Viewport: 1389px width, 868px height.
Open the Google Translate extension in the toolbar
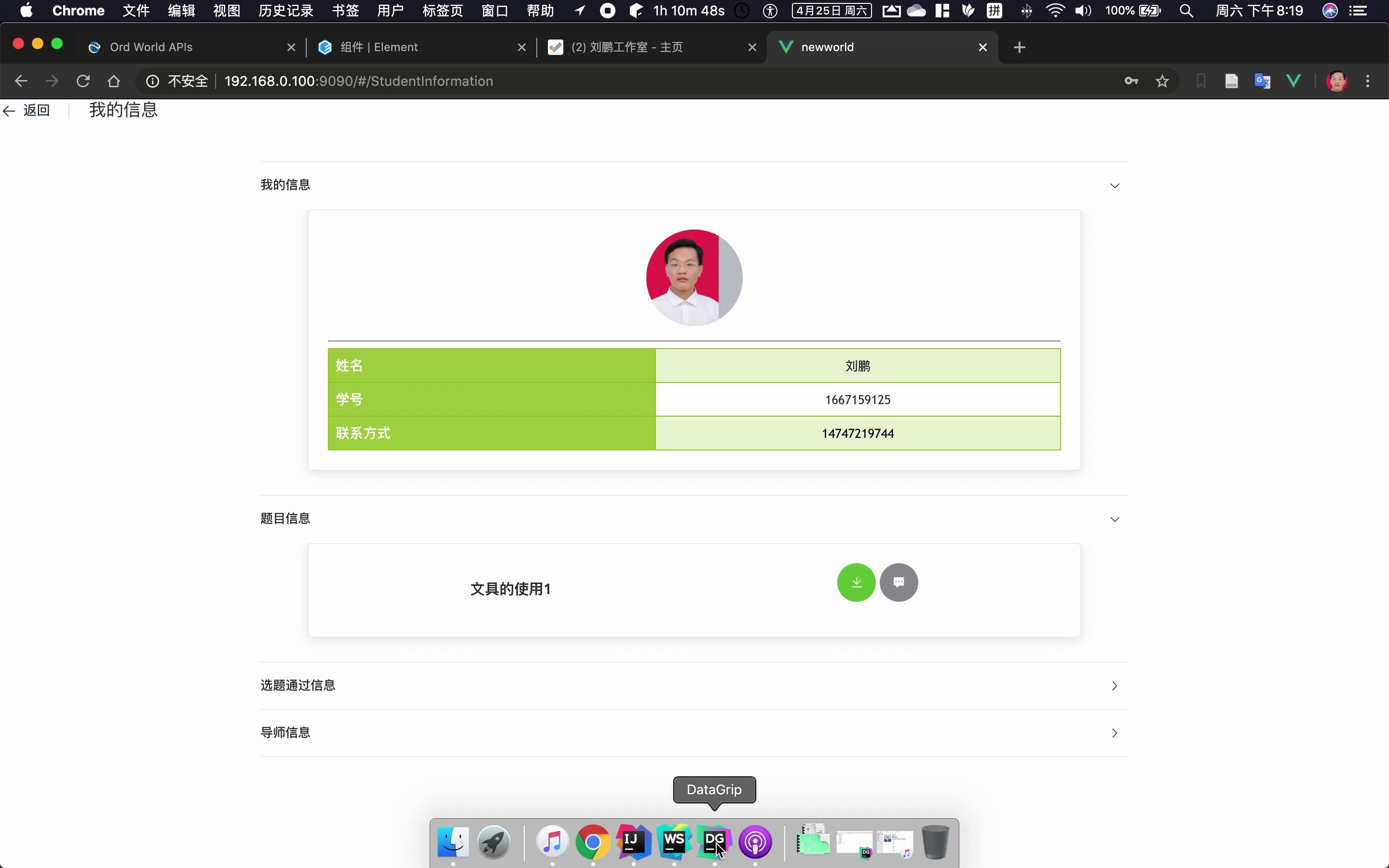pyautogui.click(x=1263, y=81)
